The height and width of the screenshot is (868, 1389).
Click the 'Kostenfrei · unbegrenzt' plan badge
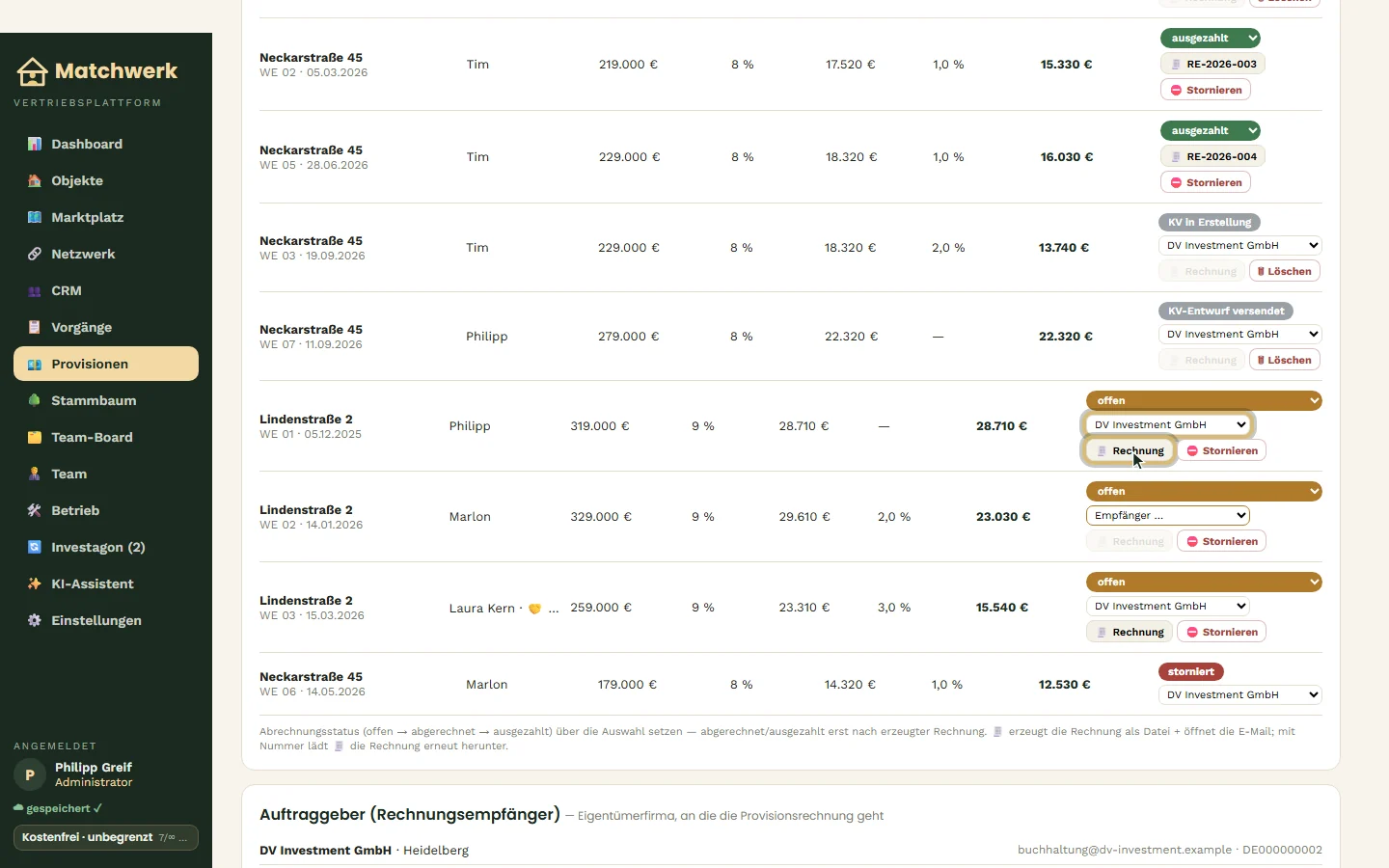click(x=106, y=837)
